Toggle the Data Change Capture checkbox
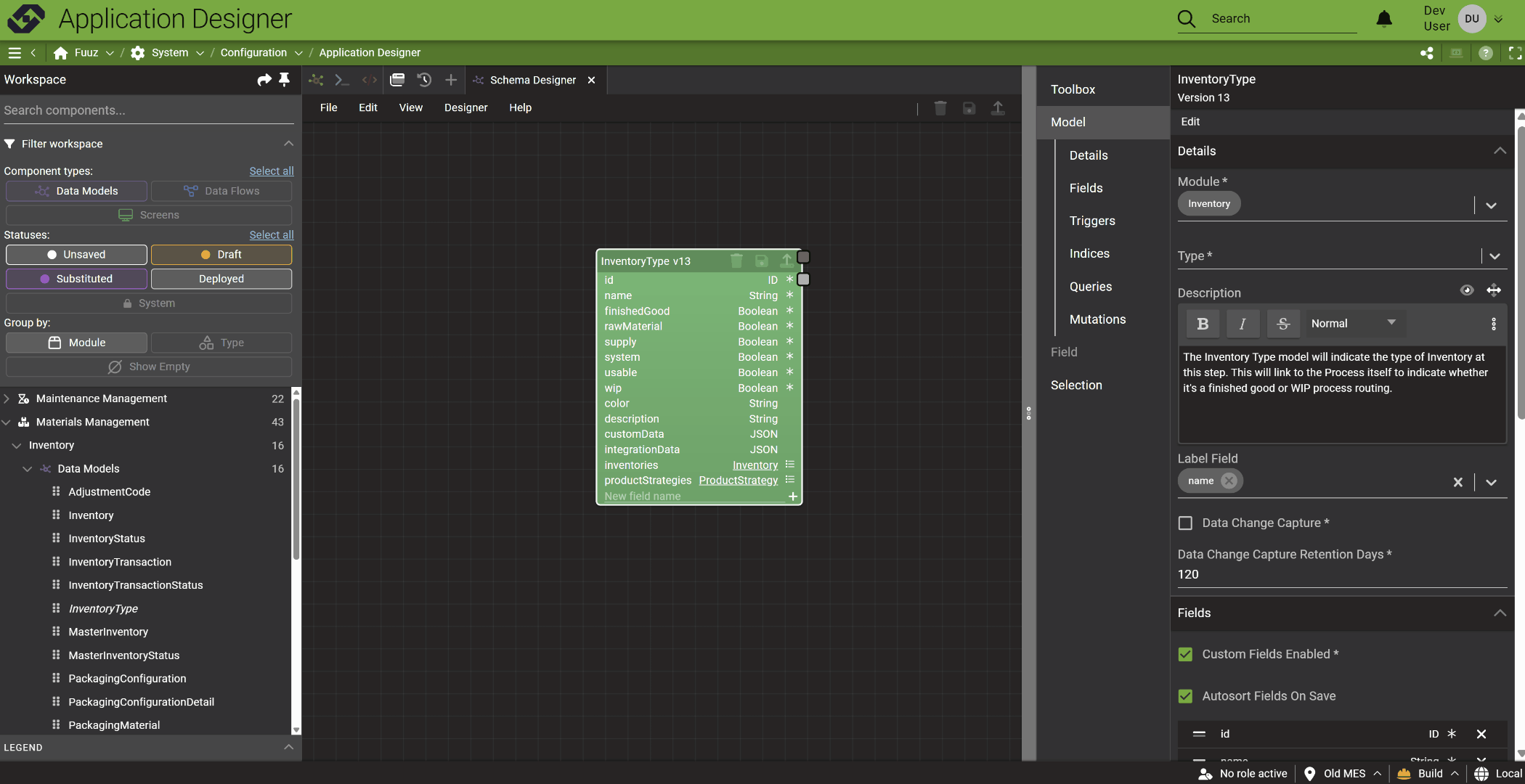Image resolution: width=1525 pixels, height=784 pixels. pos(1186,523)
